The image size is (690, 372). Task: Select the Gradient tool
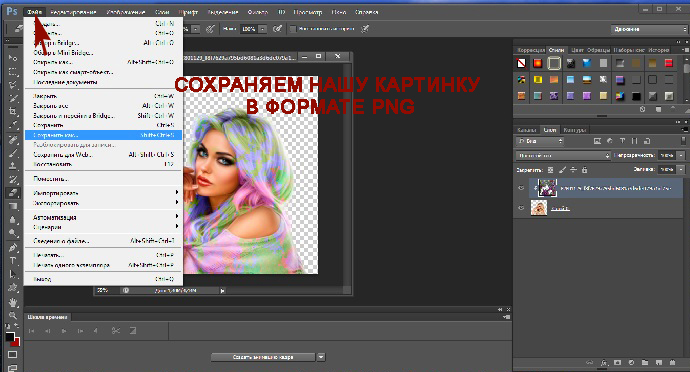13,206
